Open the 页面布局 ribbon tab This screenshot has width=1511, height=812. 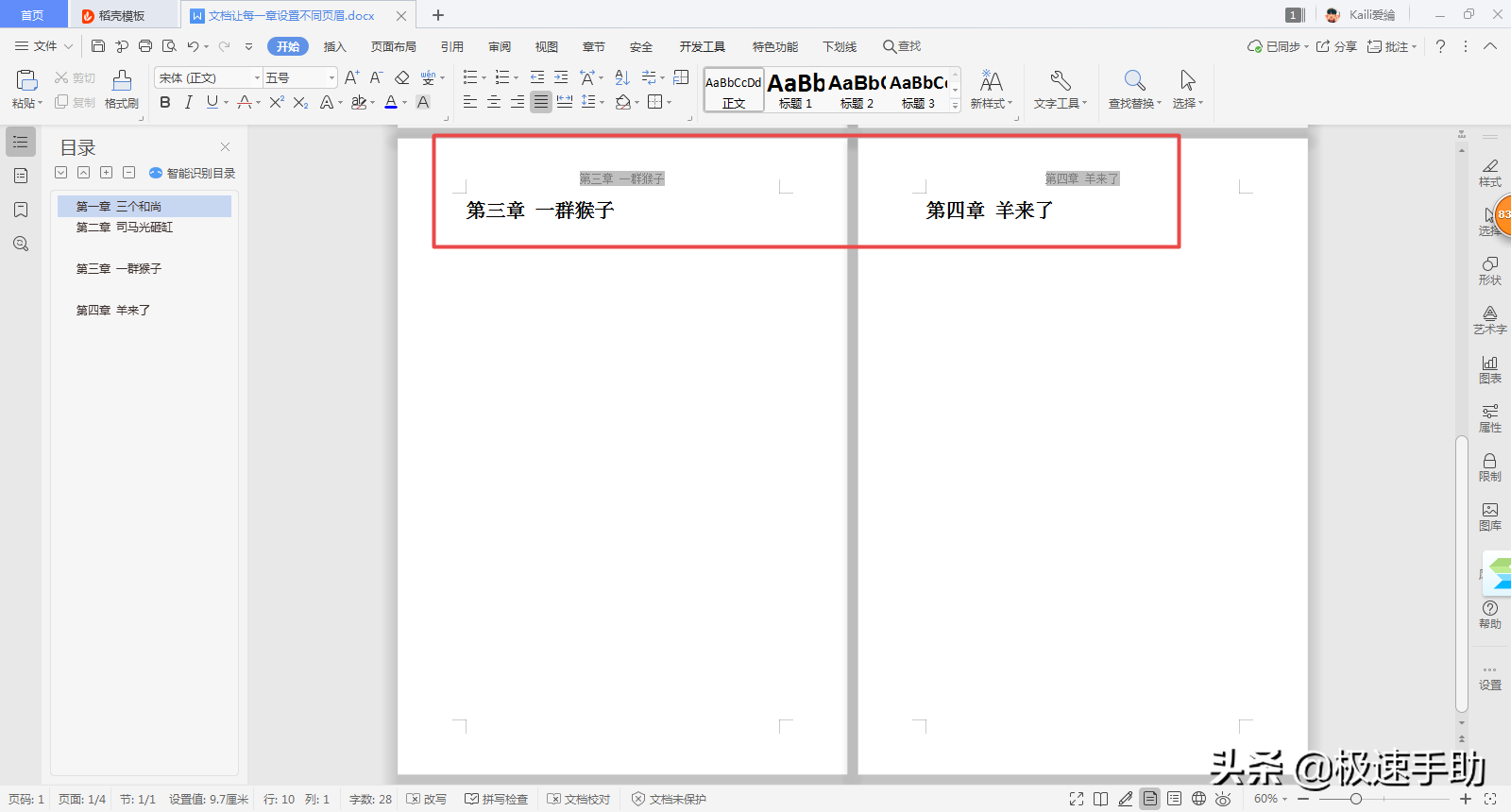[394, 46]
